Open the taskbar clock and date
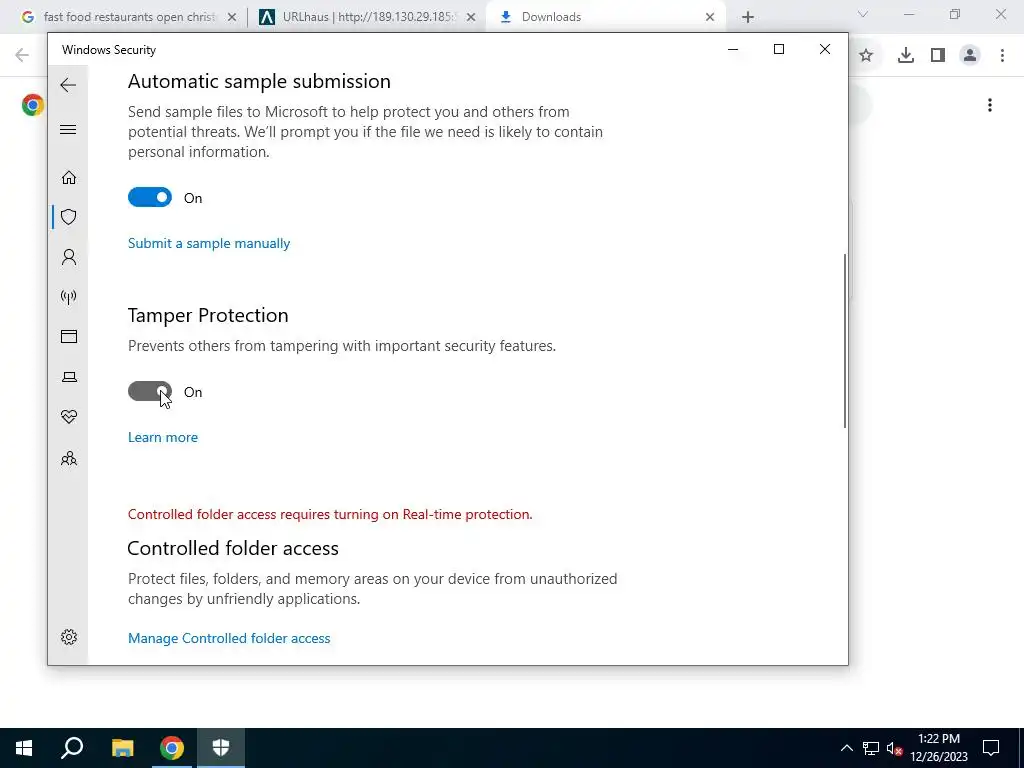 (939, 748)
